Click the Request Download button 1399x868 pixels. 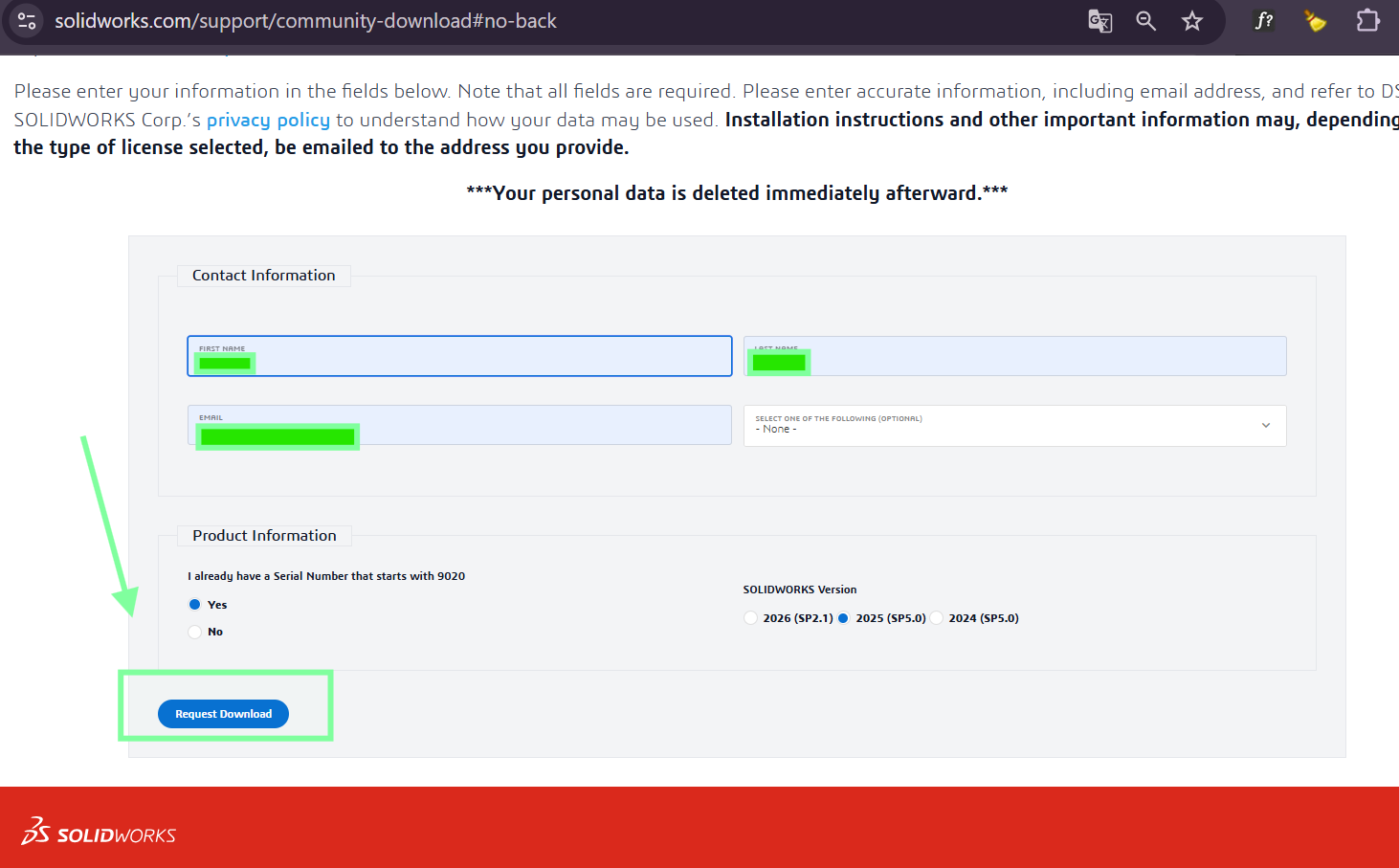coord(223,714)
